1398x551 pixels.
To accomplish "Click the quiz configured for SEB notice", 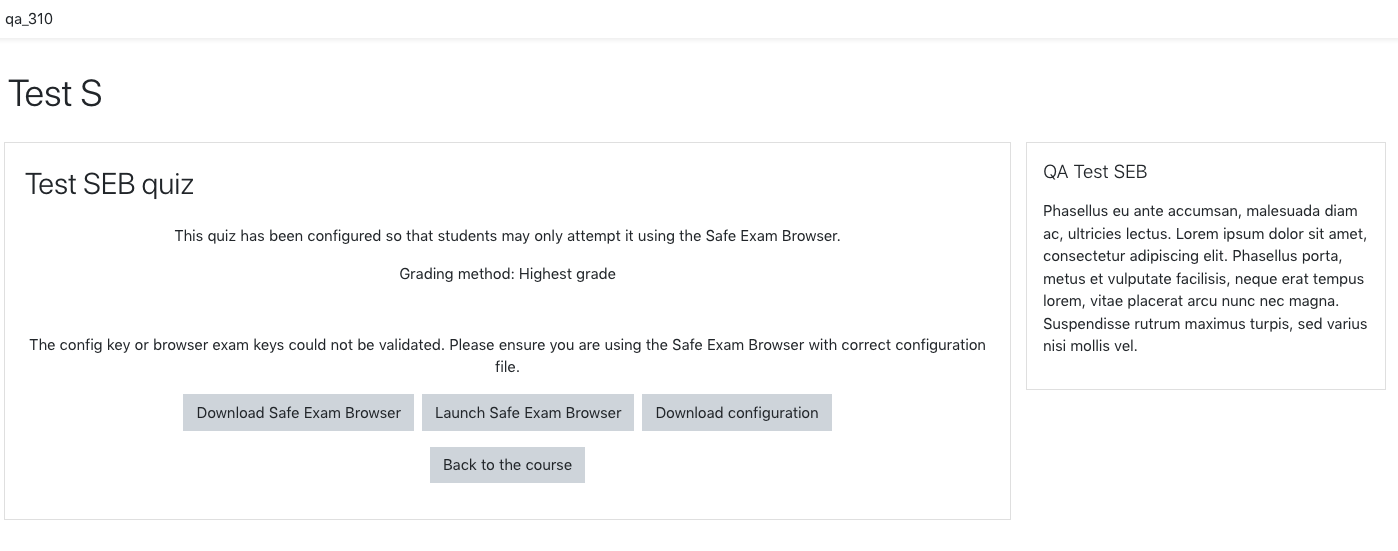I will point(507,236).
